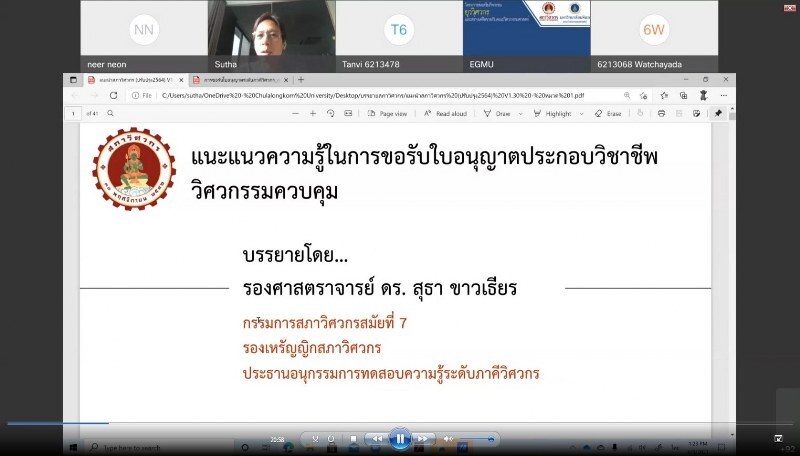Open a new browser tab with plus button
Viewport: 800px width, 456px height.
(x=301, y=80)
